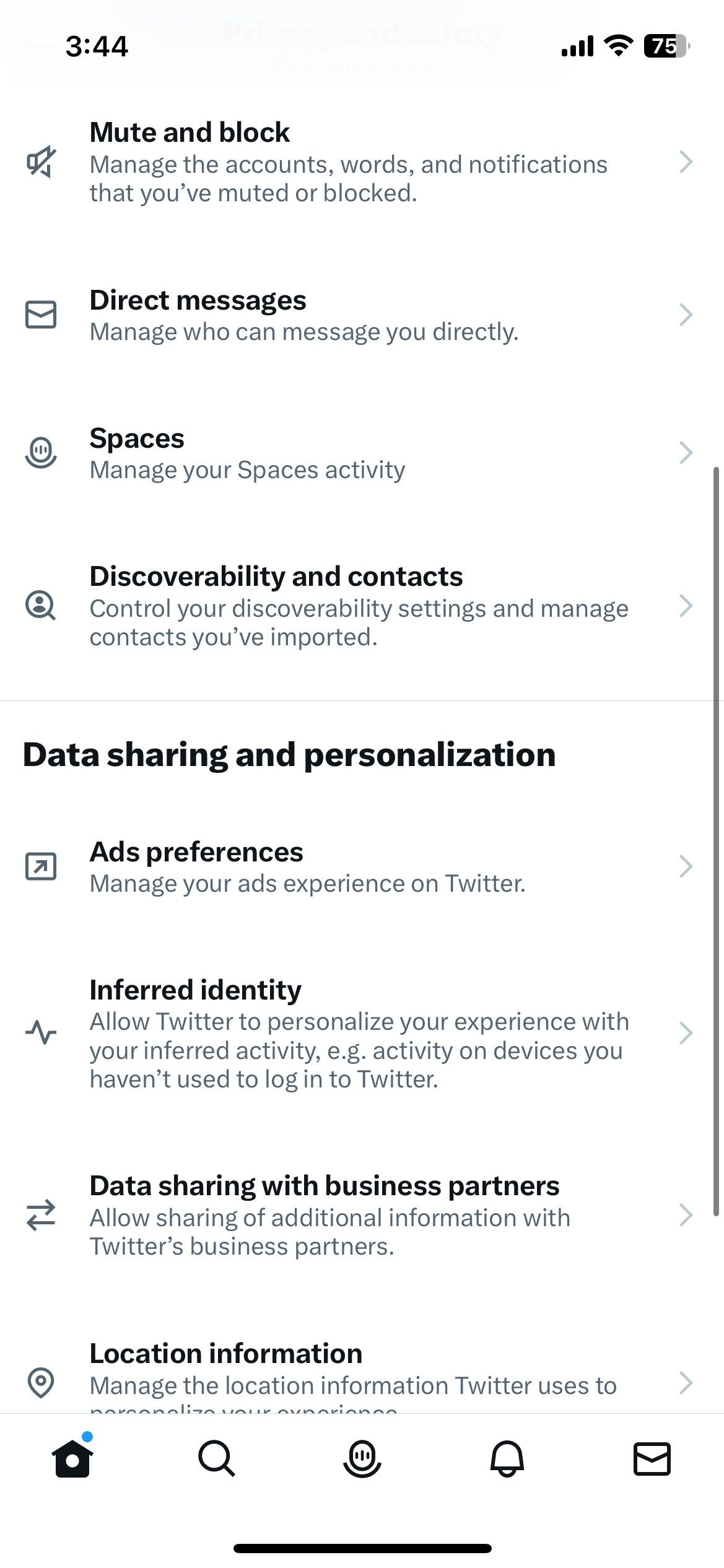Screen dimensions: 724x1568
Task: Expand Ads preferences chevron
Action: coord(685,866)
